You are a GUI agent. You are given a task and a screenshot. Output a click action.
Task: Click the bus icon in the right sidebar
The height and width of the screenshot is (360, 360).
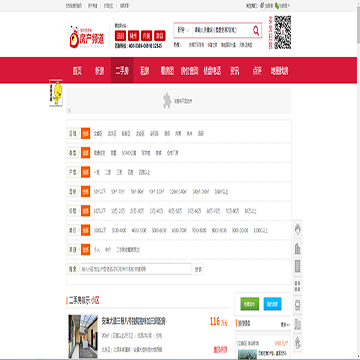298,305
